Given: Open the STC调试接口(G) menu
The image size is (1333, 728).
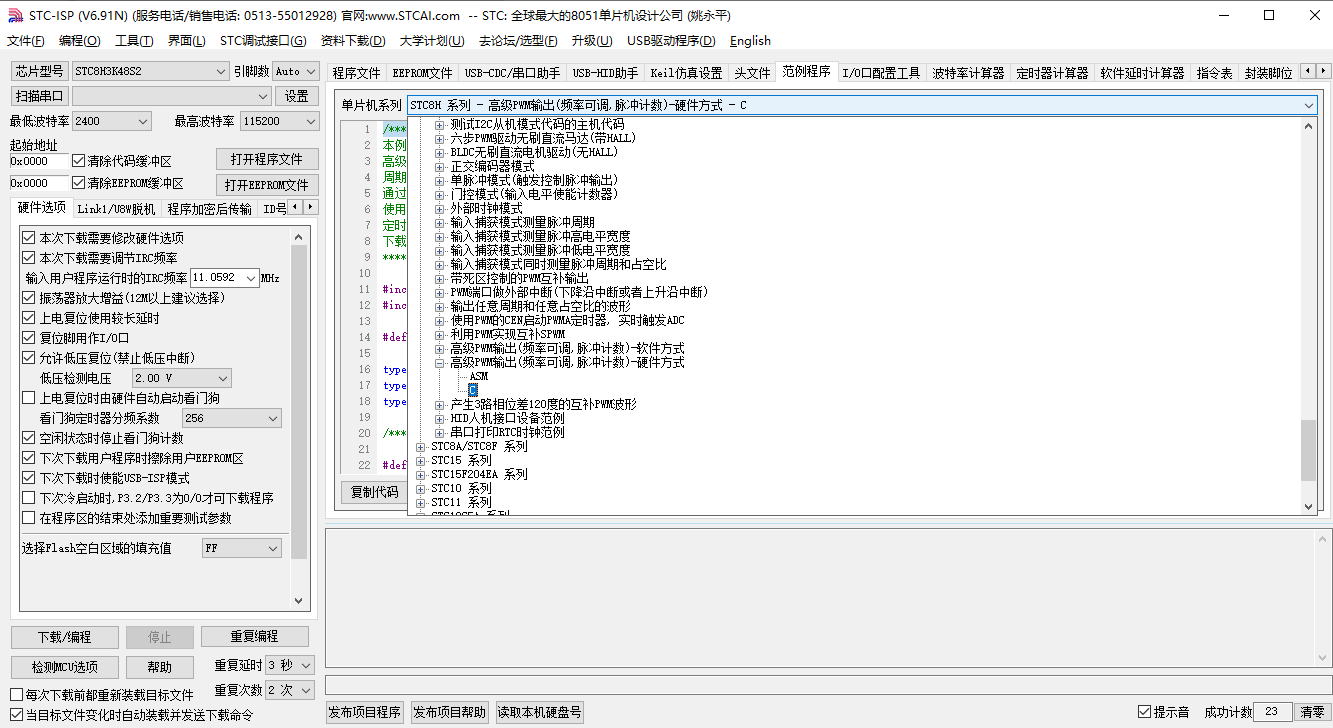Looking at the screenshot, I should point(263,41).
